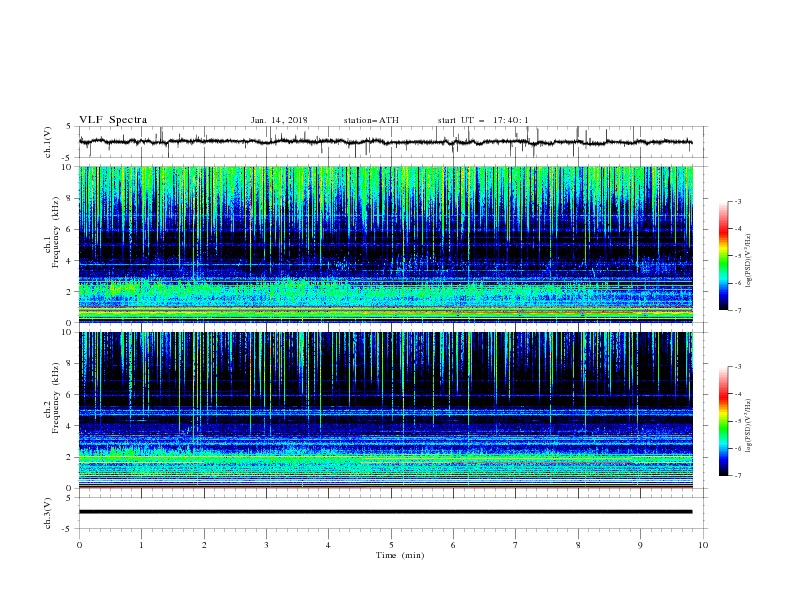Click the lower color bar's log(PSD) label

(749, 426)
